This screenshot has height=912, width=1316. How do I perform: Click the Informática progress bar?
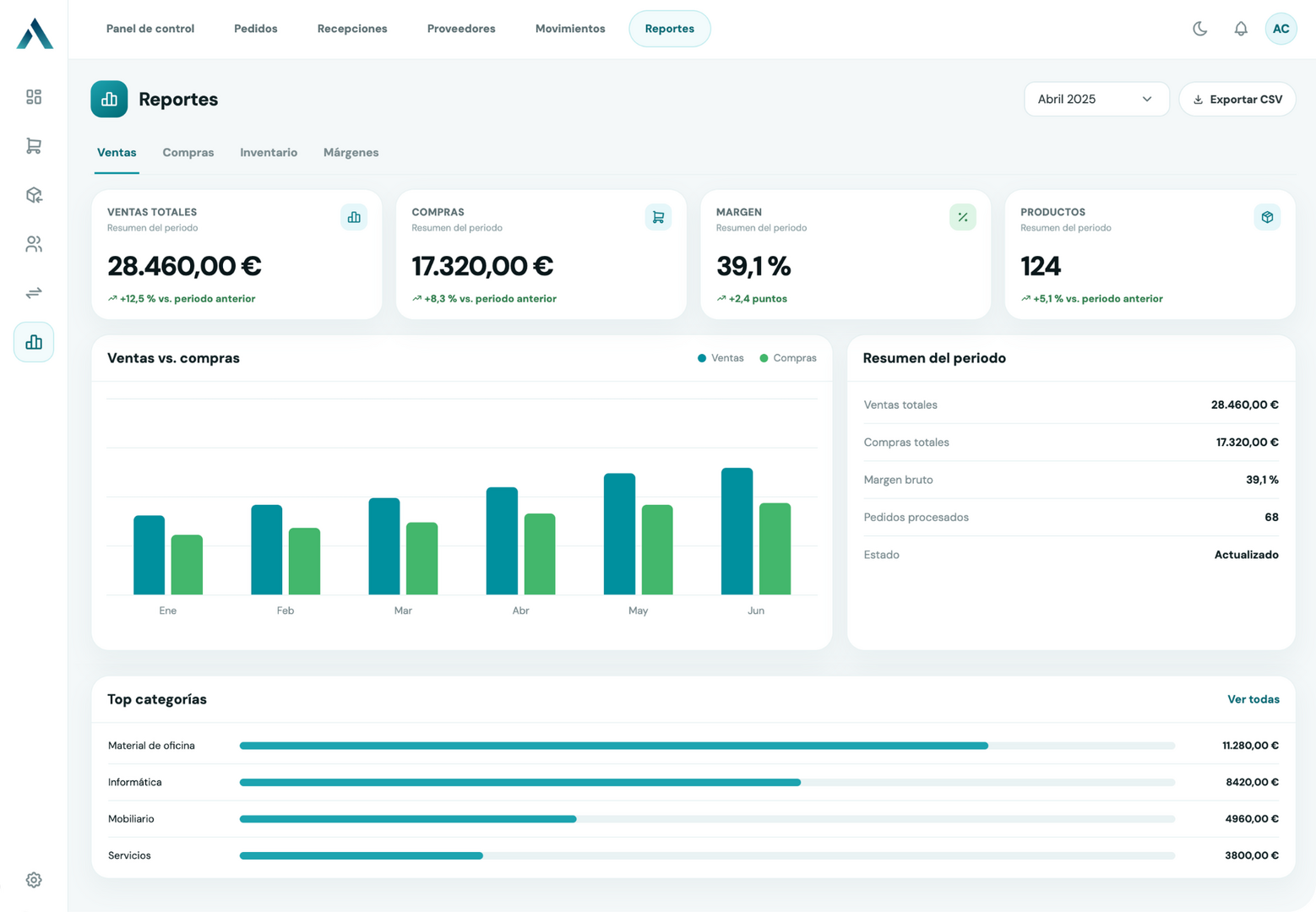click(x=707, y=783)
